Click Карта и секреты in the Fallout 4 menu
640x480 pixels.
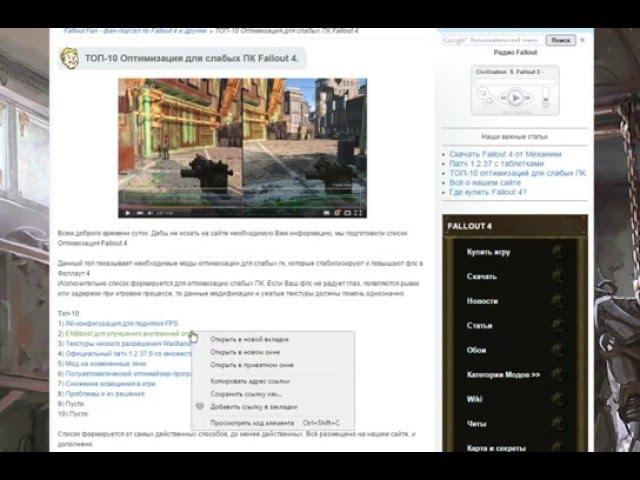coord(496,448)
